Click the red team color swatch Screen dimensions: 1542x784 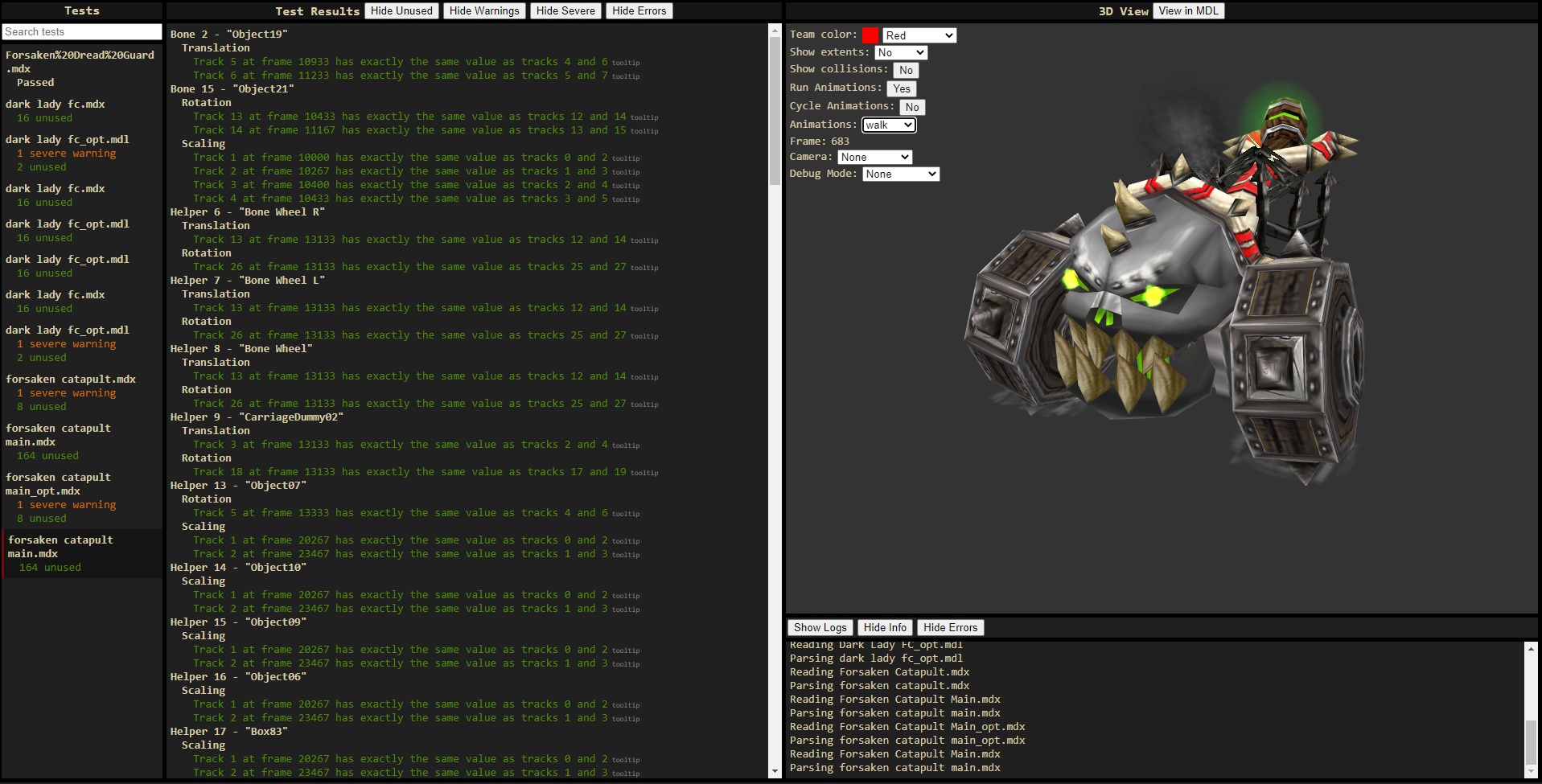coord(870,35)
